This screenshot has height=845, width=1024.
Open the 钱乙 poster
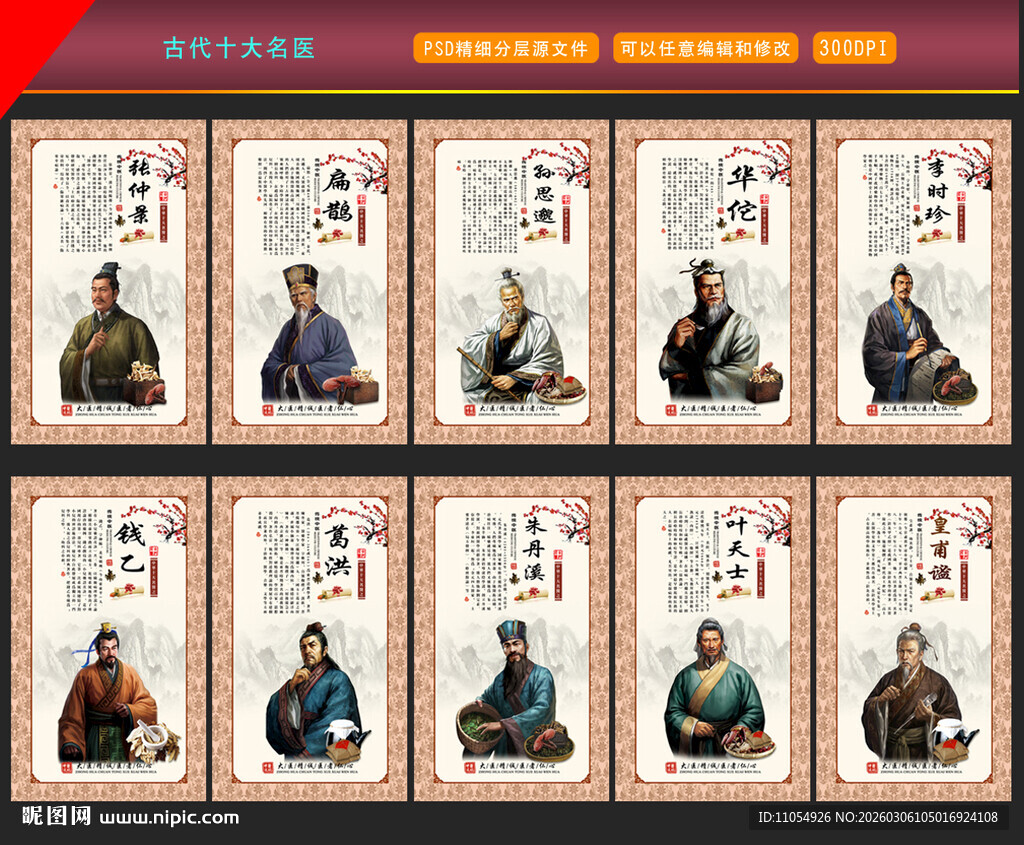coord(108,639)
